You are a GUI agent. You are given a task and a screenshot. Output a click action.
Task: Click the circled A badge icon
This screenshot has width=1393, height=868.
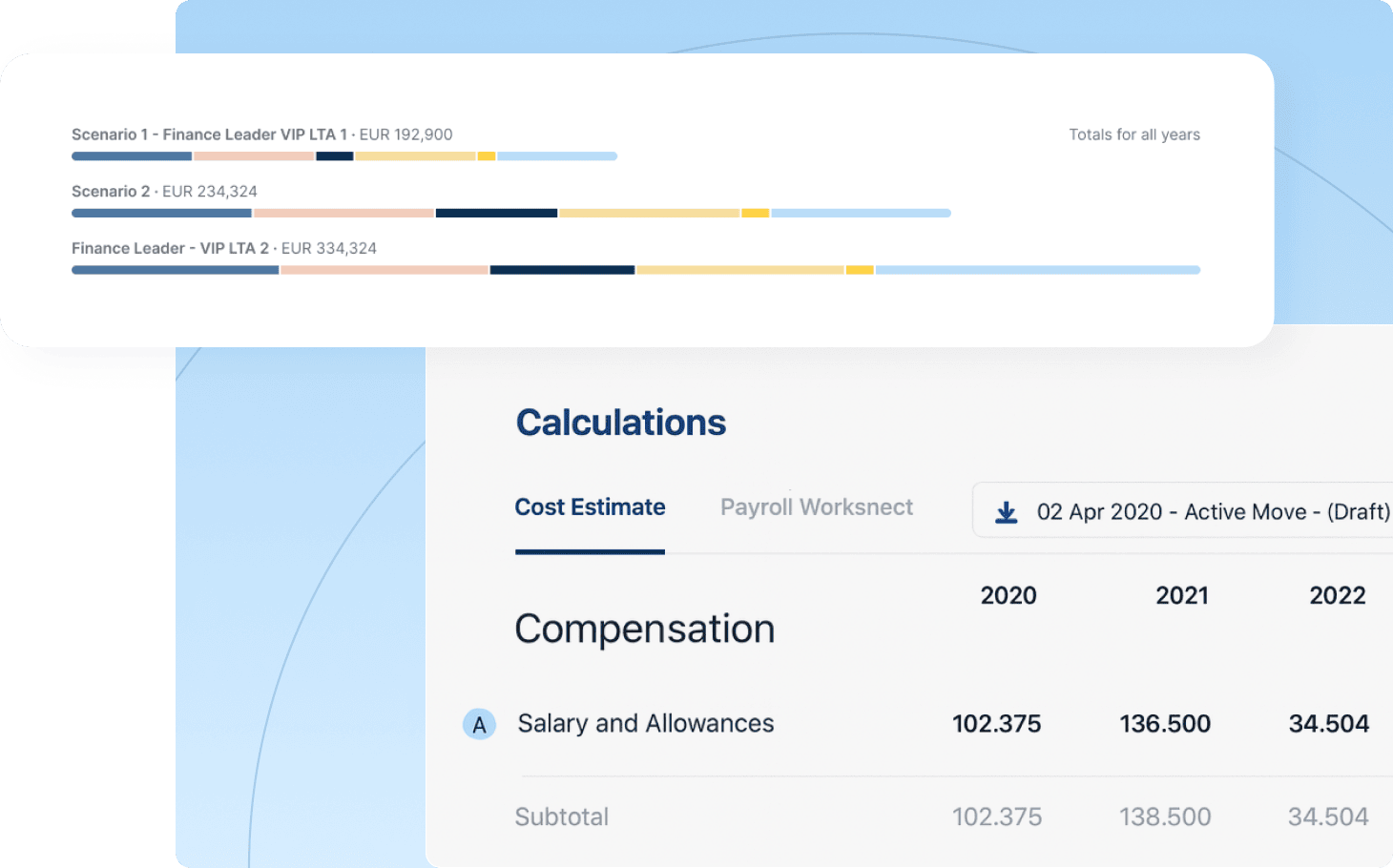(x=479, y=725)
